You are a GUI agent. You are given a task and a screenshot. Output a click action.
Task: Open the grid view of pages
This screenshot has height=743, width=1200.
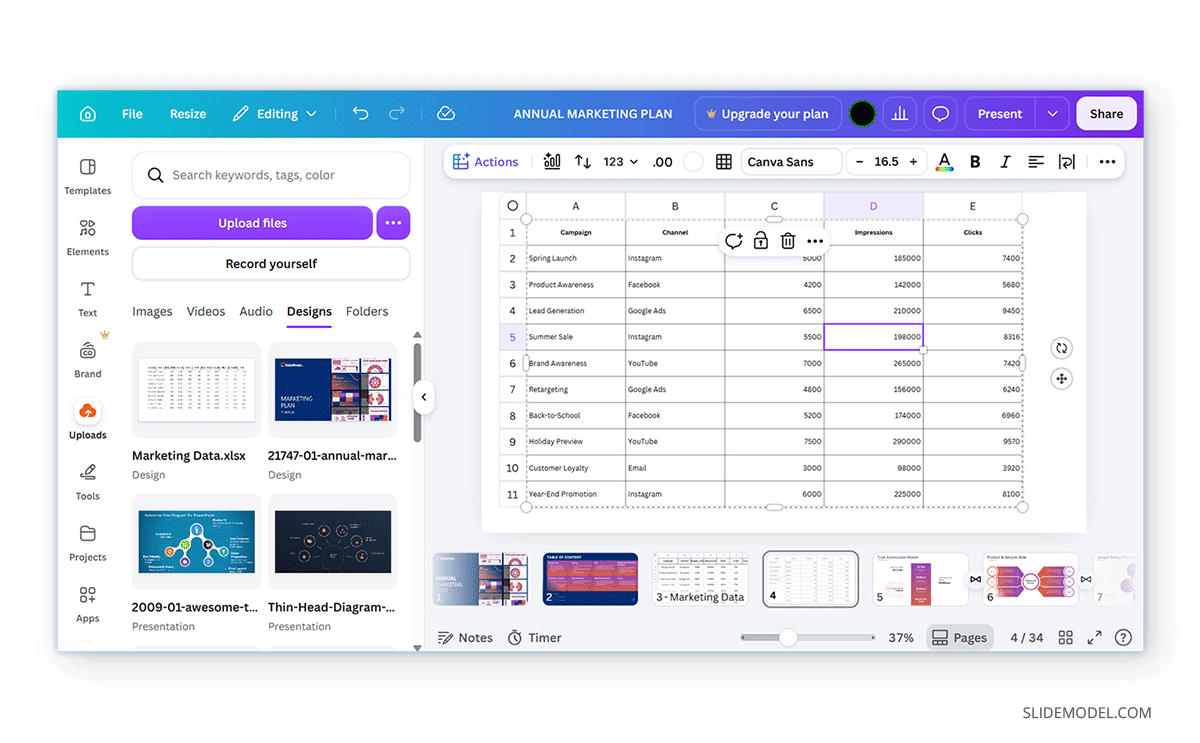[1066, 638]
